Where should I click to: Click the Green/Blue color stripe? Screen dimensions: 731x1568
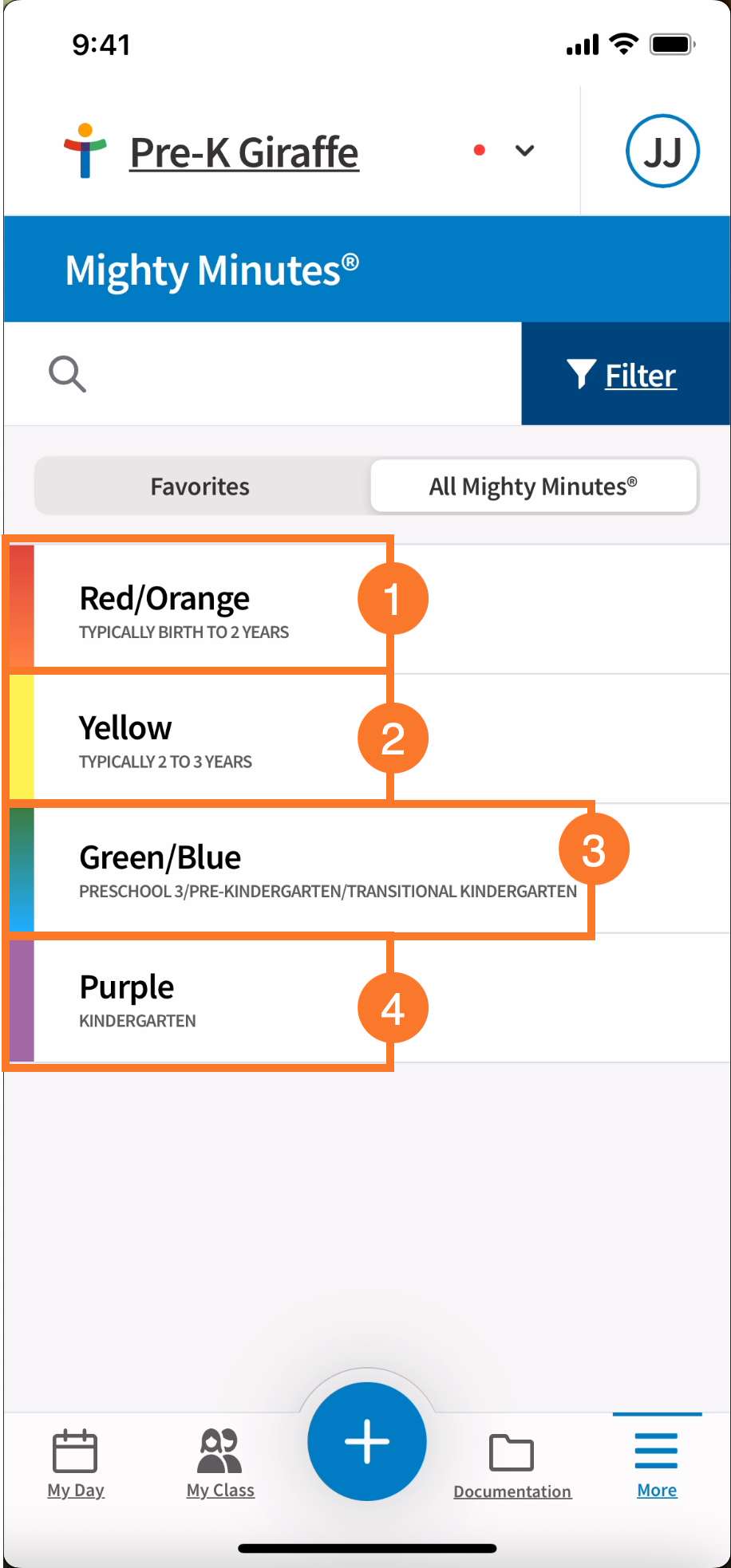pyautogui.click(x=22, y=869)
